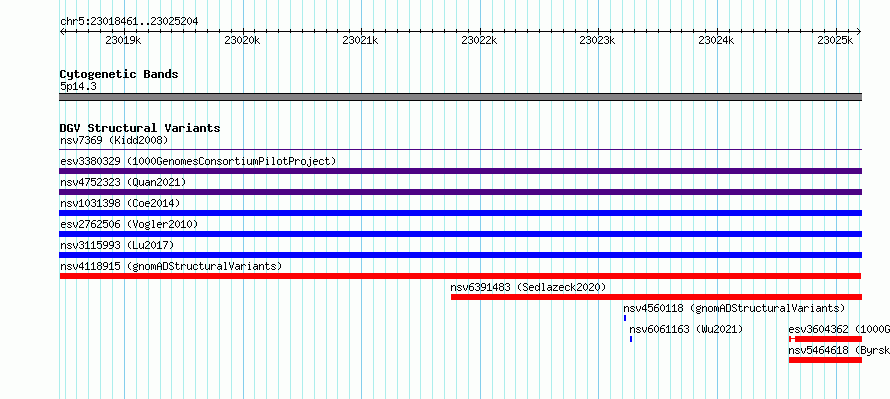Select the red bar under esv3604362
The image size is (890, 399).
(x=826, y=339)
